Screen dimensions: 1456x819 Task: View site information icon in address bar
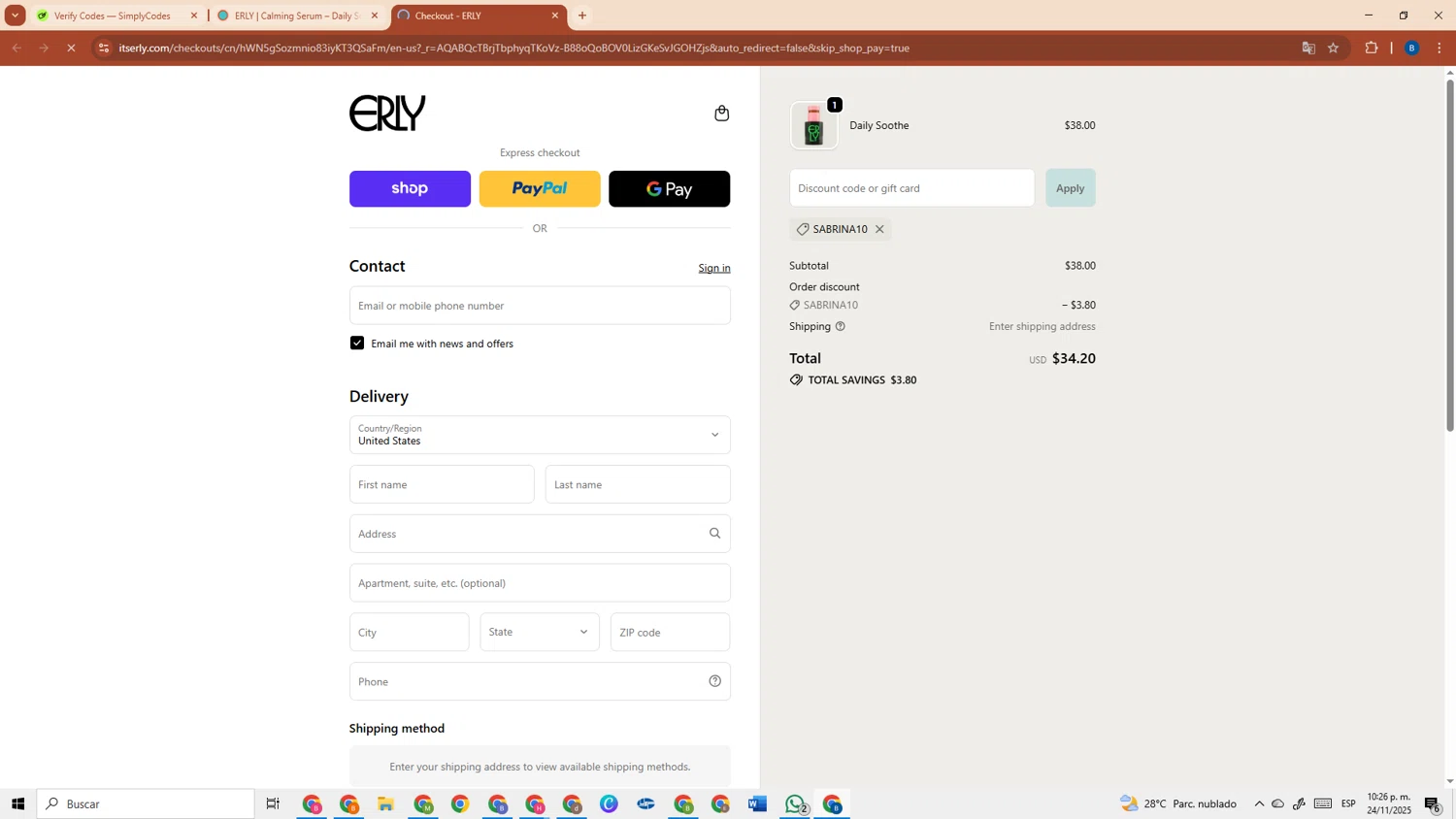[104, 48]
